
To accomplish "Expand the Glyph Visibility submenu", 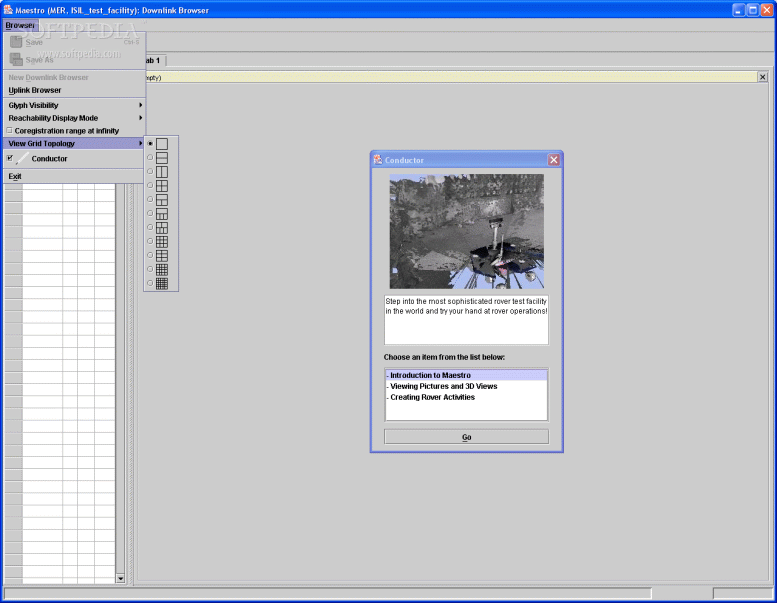I will point(74,105).
